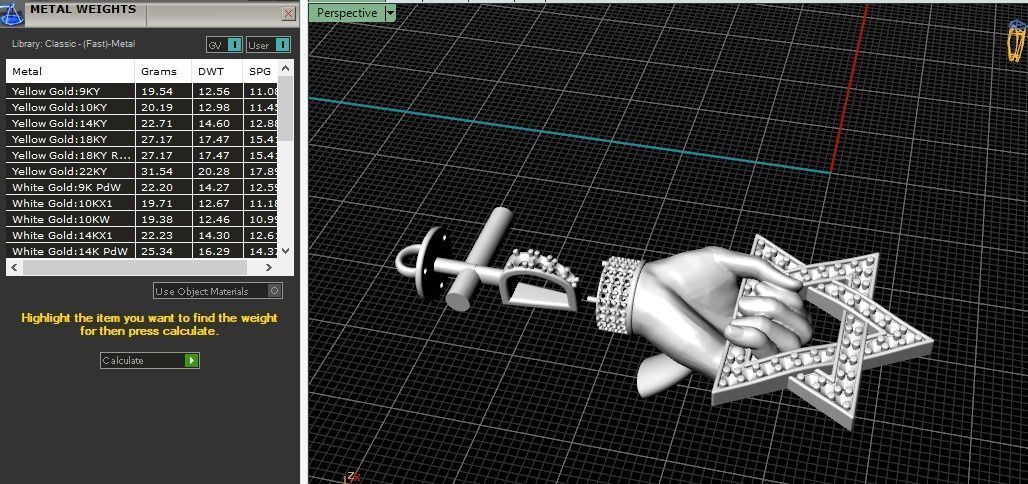Click the vertical scrollbar thumb of metals table
Image resolution: width=1028 pixels, height=484 pixels.
(285, 108)
